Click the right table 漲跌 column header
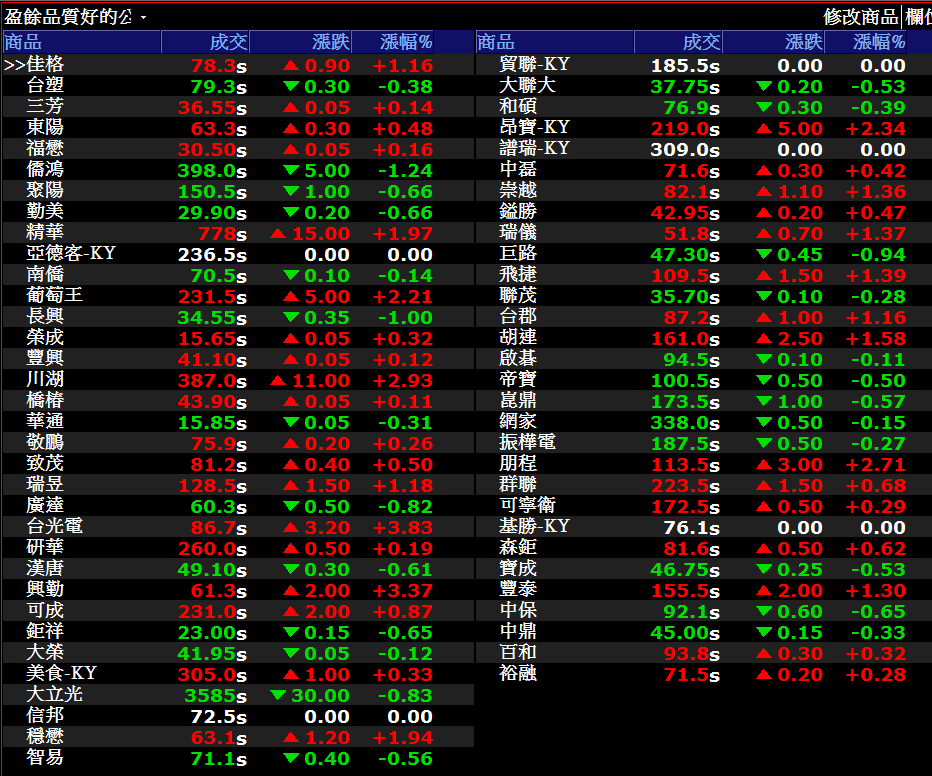The image size is (932, 776). pos(804,42)
